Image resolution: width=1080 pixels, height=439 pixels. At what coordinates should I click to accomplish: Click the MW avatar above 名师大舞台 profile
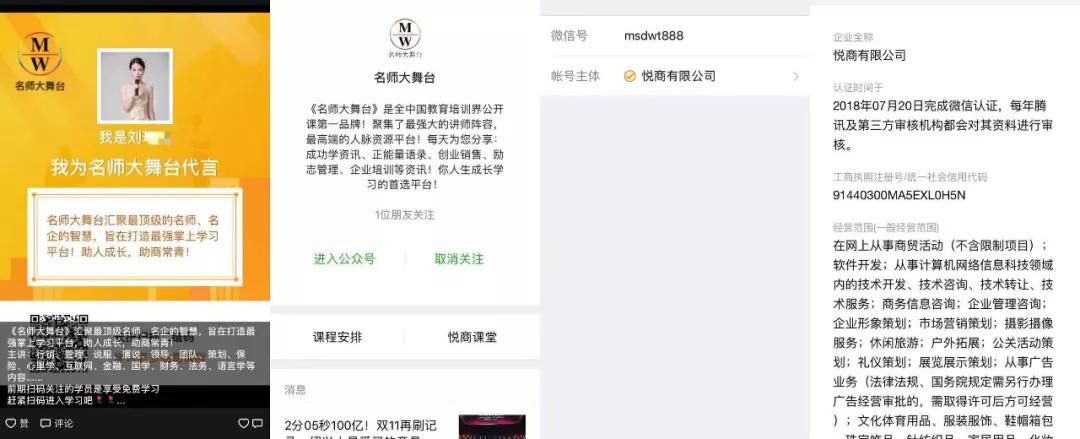pos(405,34)
